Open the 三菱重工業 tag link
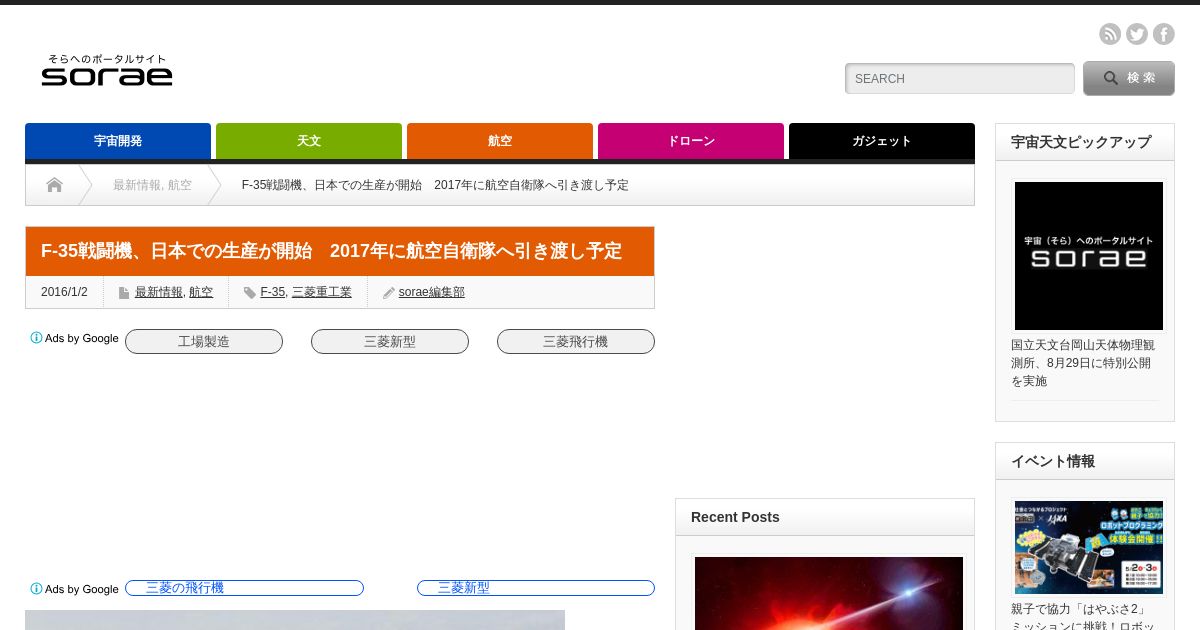Screen dimensions: 1200x630 322,292
